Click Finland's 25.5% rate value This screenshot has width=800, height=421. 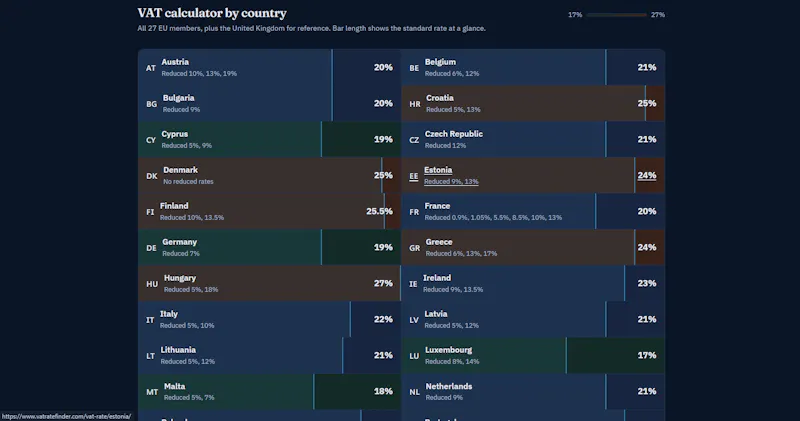[x=380, y=211]
